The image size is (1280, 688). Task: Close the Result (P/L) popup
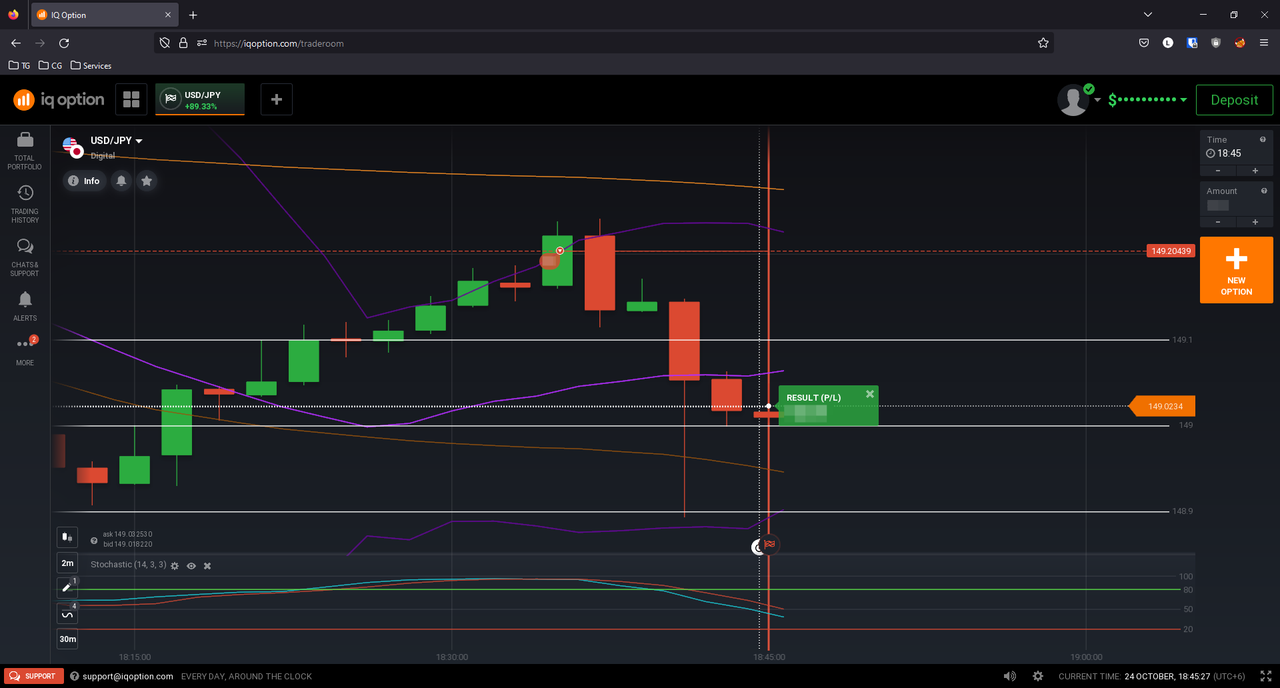[870, 394]
